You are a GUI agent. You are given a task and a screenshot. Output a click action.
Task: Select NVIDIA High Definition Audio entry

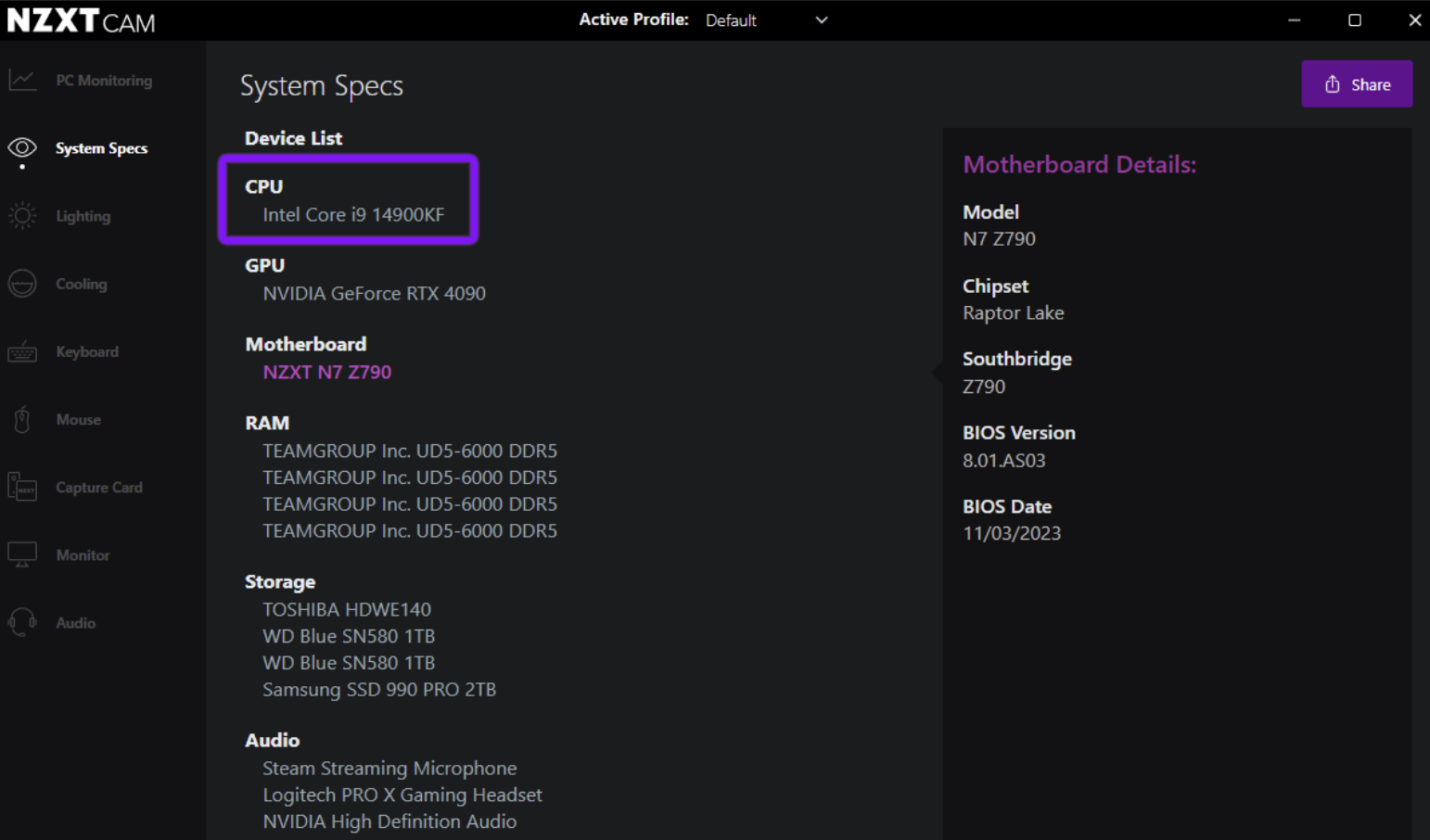point(389,822)
